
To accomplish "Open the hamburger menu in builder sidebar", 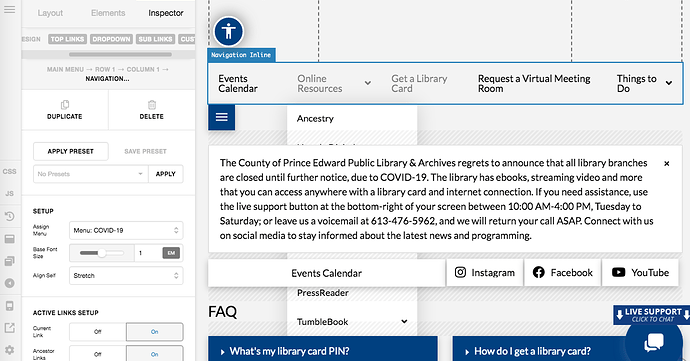I will tap(9, 9).
